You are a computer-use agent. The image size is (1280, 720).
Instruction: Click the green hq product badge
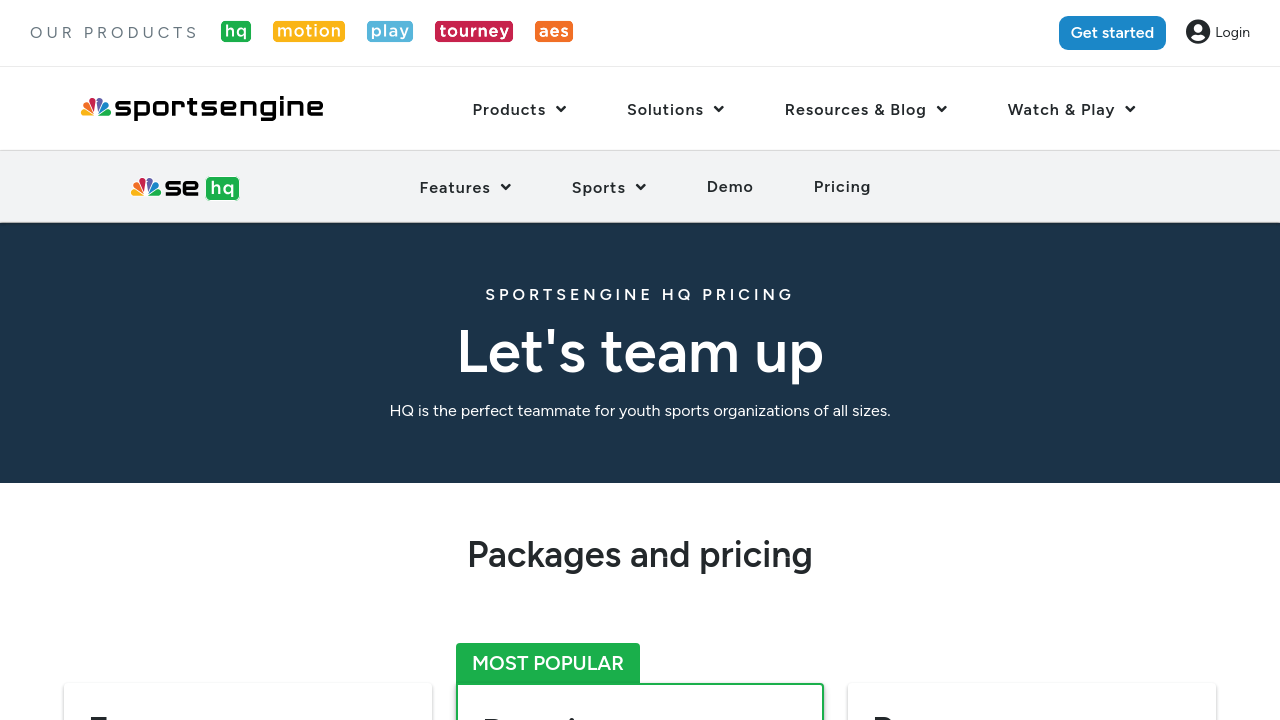pos(236,32)
